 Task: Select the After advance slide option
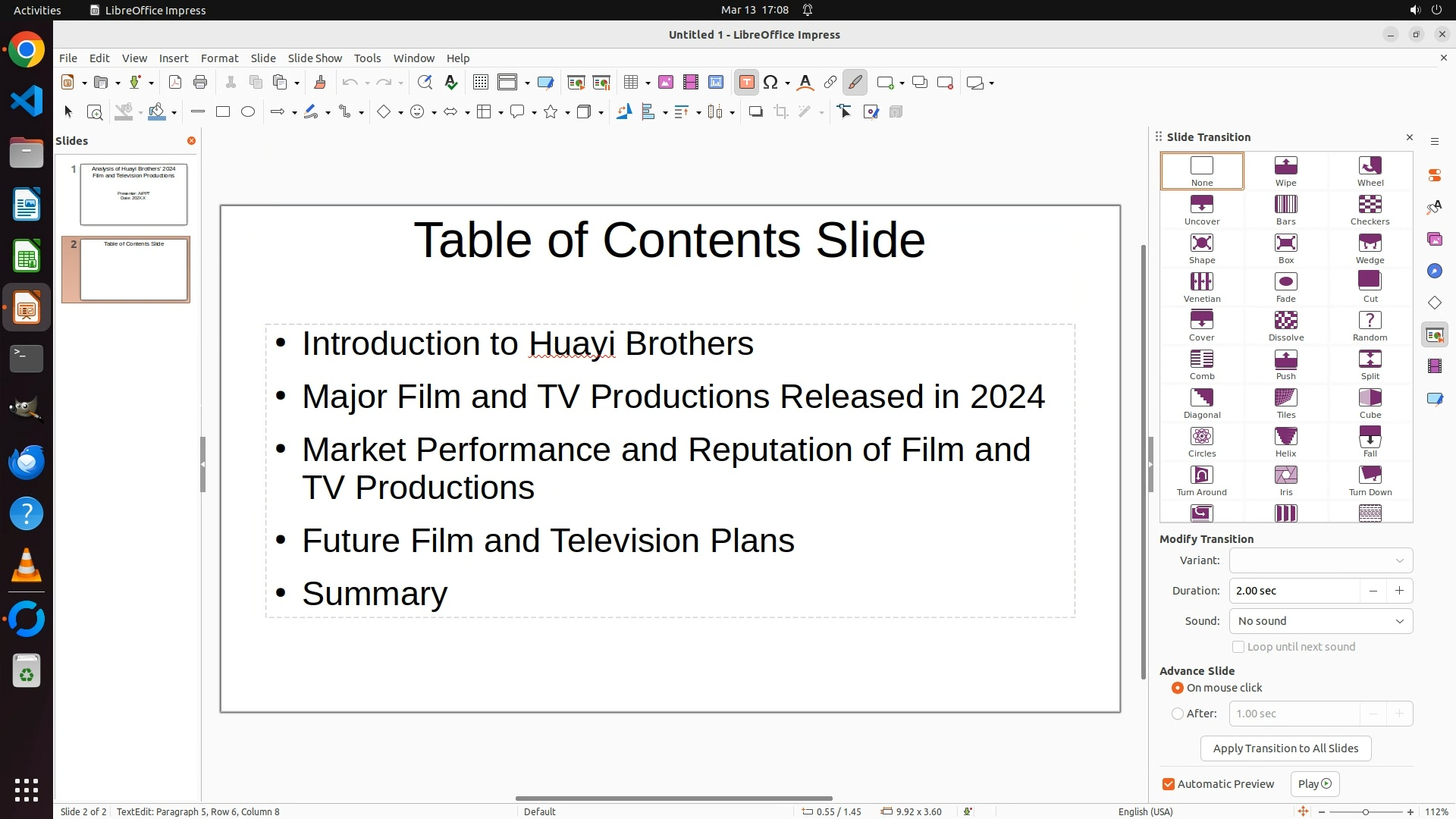coord(1178,714)
